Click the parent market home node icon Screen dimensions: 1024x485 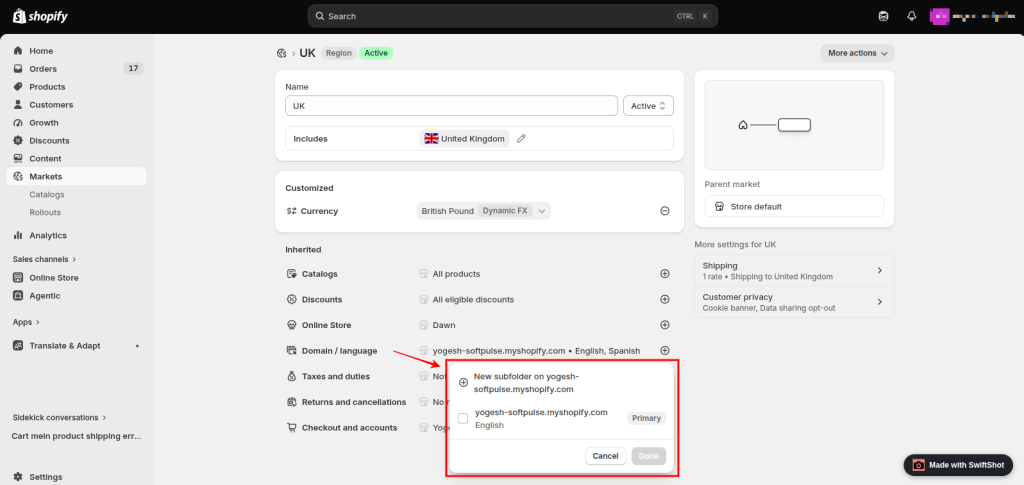[743, 125]
